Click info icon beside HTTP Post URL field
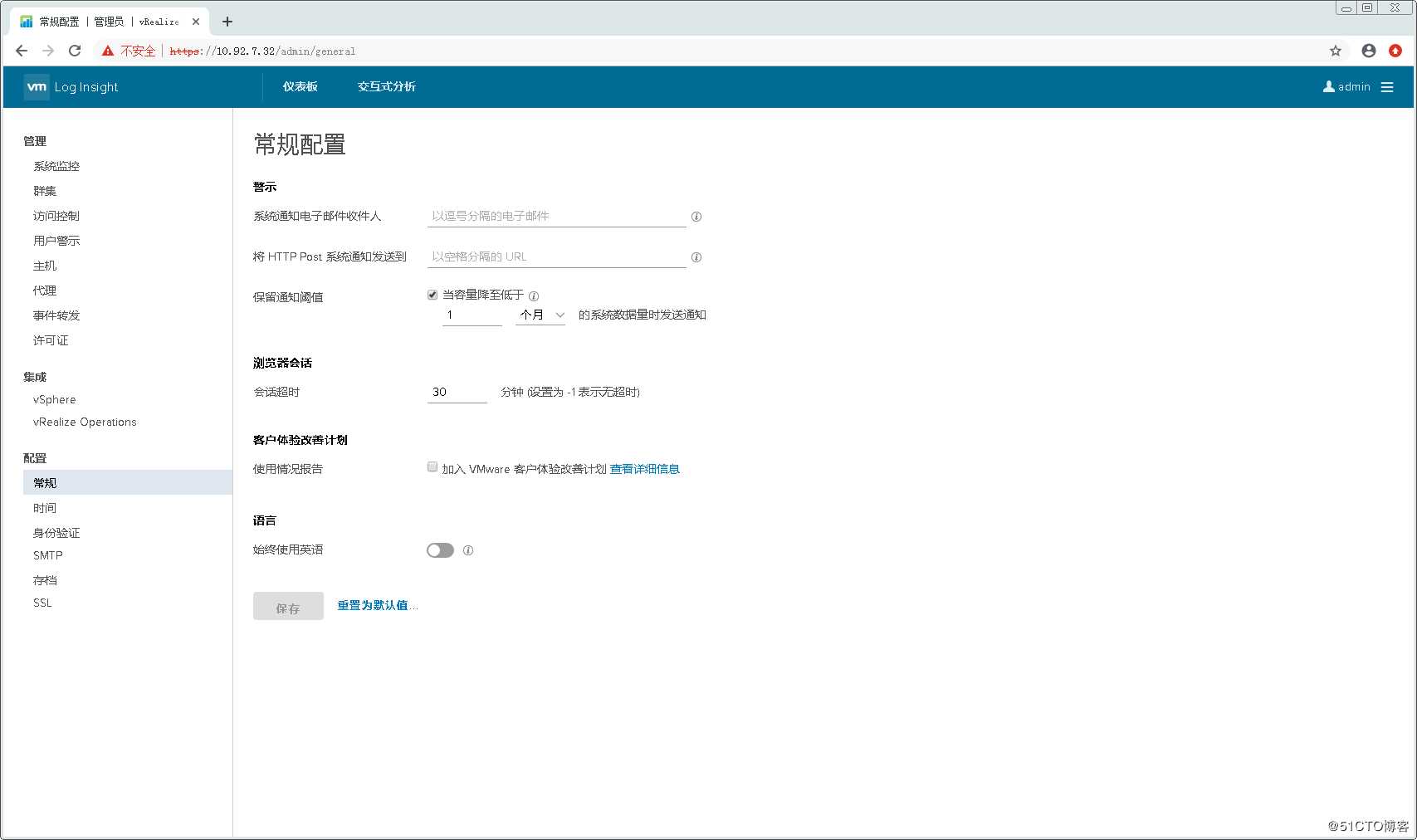Screen dimensions: 1417x840 point(696,257)
